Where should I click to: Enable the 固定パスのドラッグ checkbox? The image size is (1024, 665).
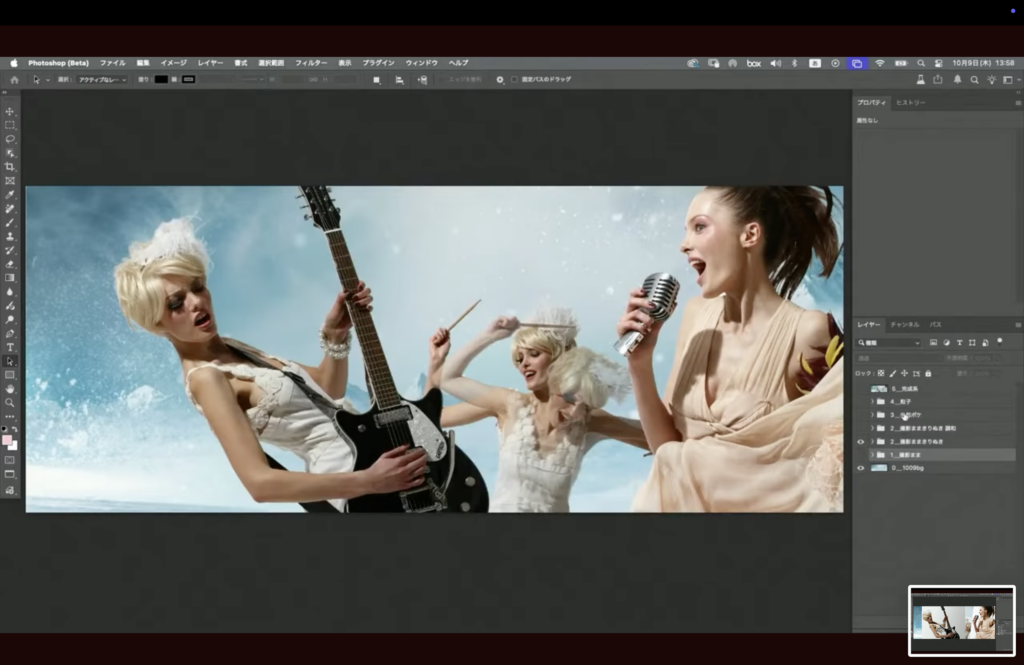tap(514, 79)
